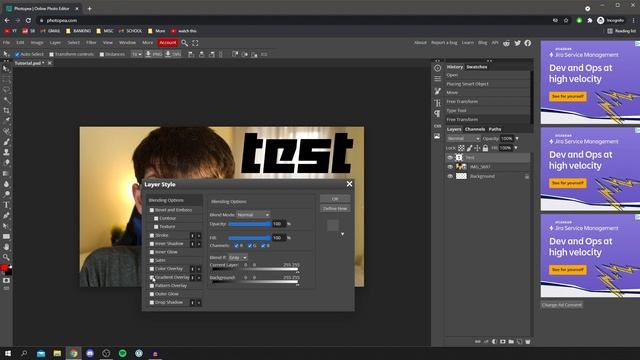The width and height of the screenshot is (640, 360).
Task: Enable Bevel and Emboss checkbox
Action: (x=152, y=210)
